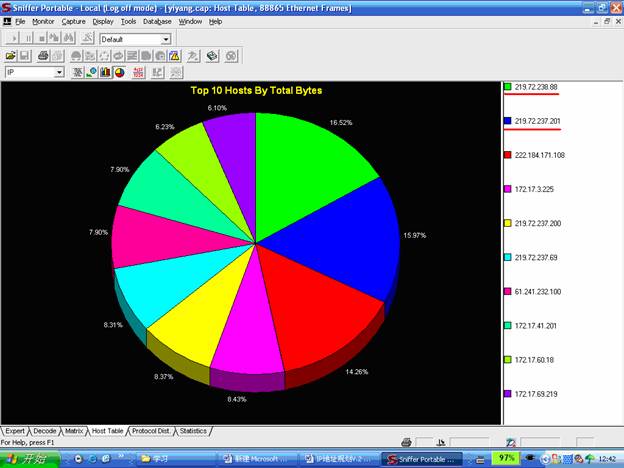Switch to the Matrix tab
The image size is (624, 468).
coord(74,431)
